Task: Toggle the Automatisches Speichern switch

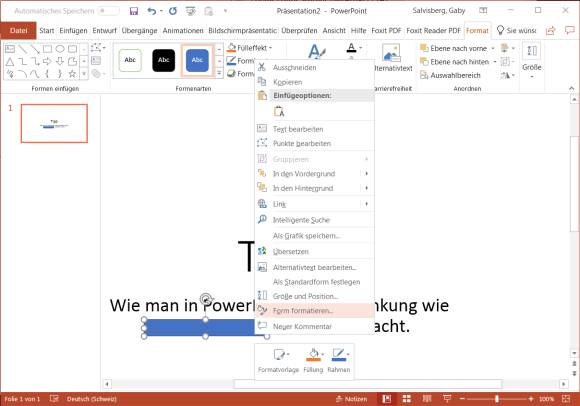Action: (x=109, y=11)
